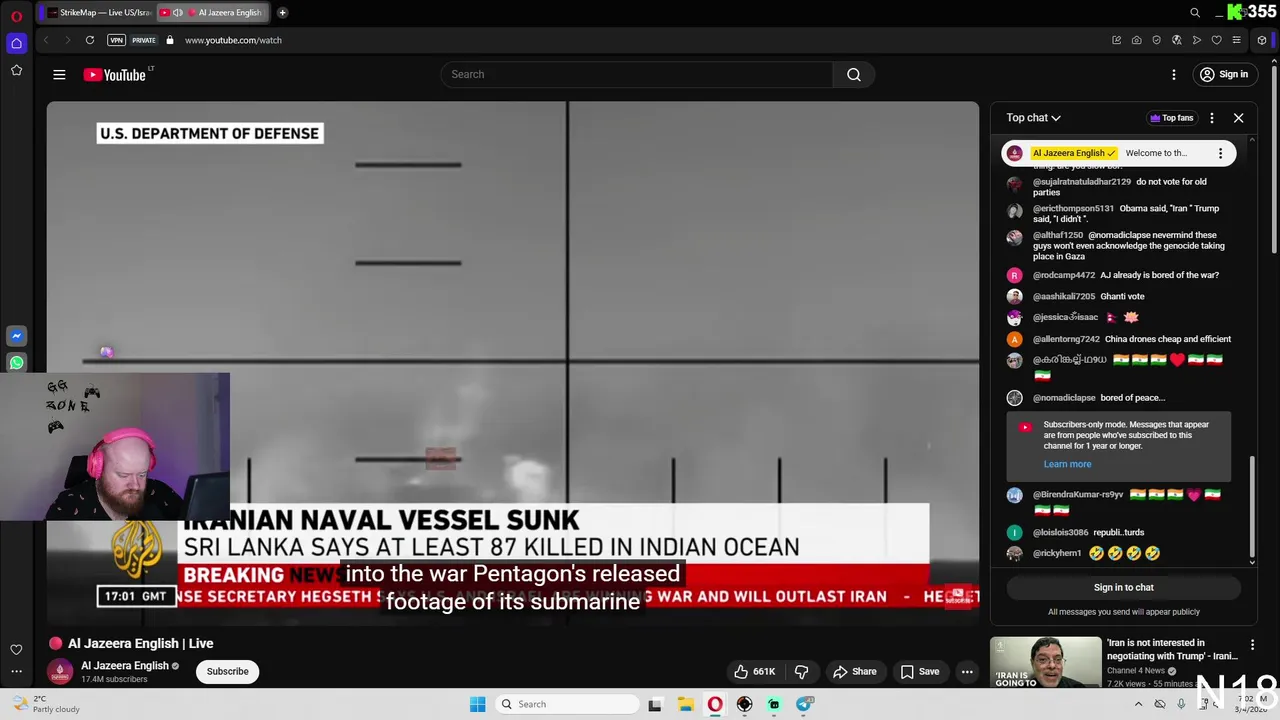Subscribe to Al Jazeera English

227,671
